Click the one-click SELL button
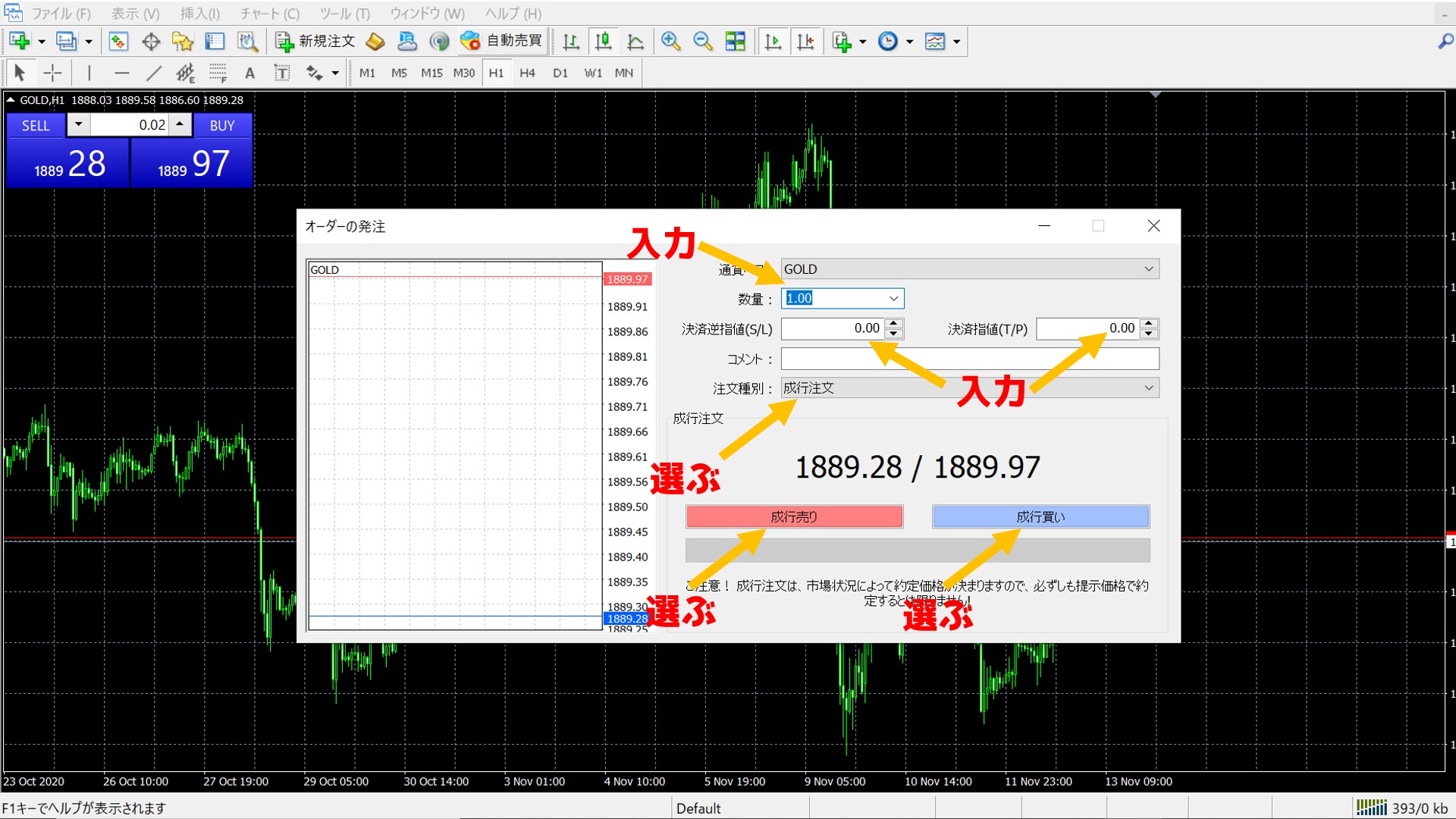1456x819 pixels. pos(35,125)
